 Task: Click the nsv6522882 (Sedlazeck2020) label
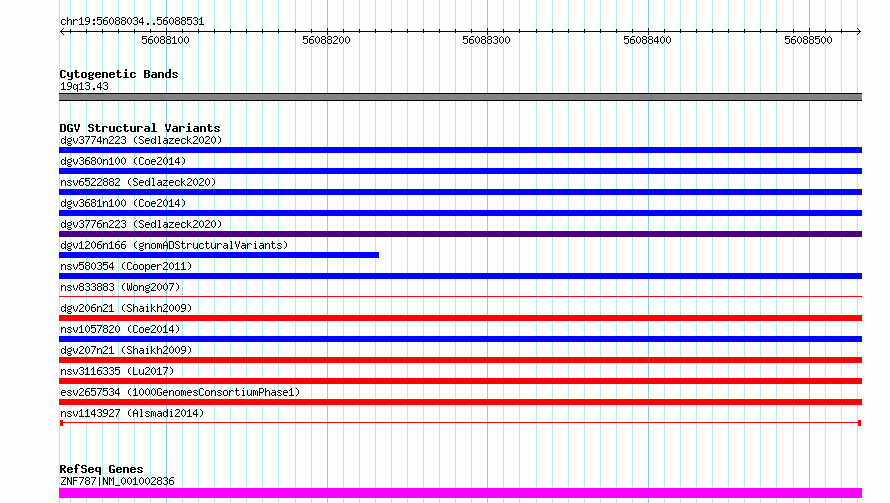click(138, 182)
